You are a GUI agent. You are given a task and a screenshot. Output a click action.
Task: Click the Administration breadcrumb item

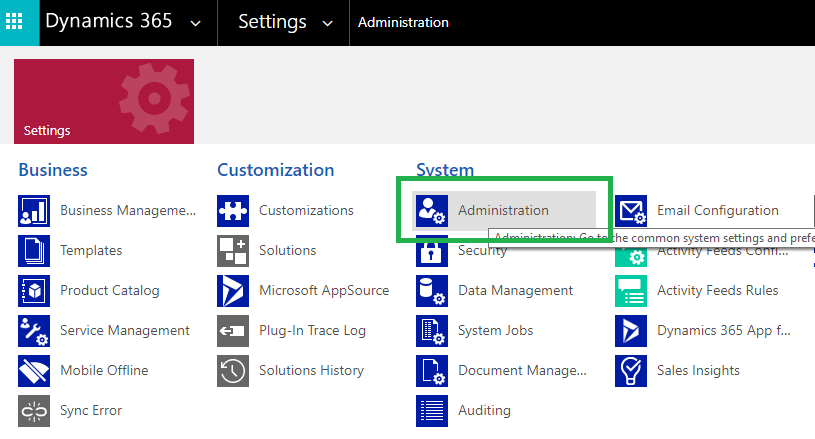coord(403,22)
